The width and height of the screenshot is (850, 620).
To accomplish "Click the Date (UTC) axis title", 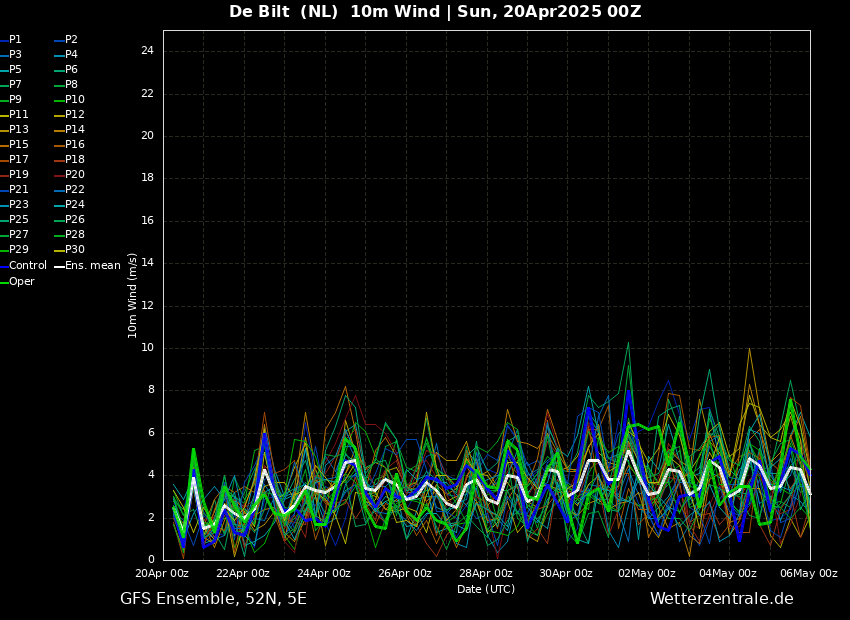I will click(x=486, y=589).
